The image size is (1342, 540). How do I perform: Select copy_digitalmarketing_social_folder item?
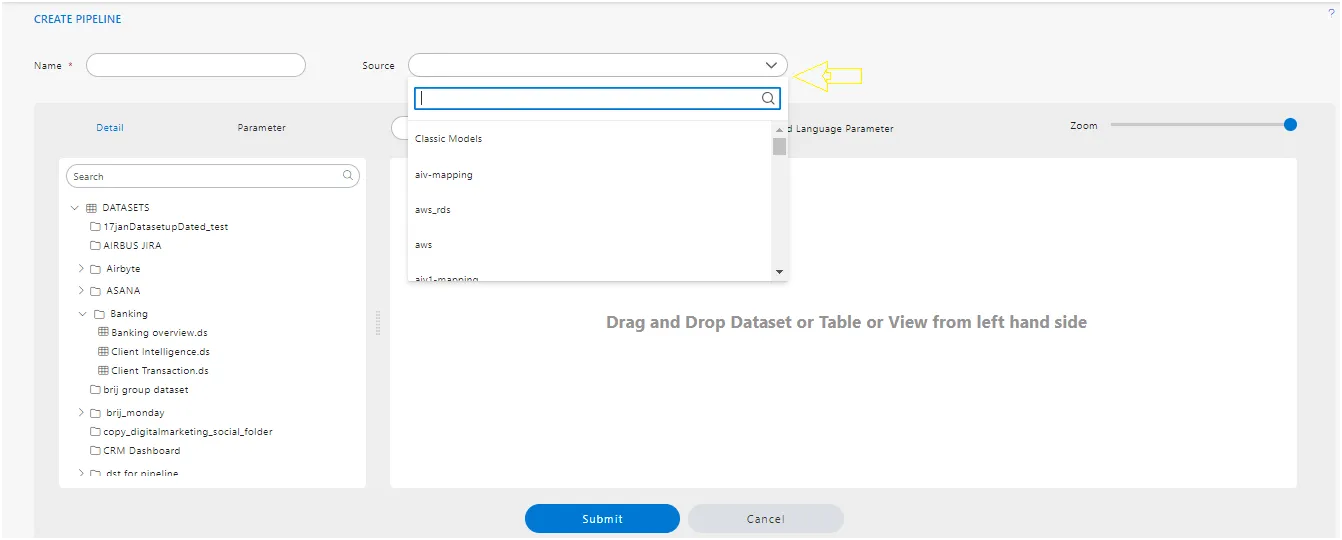click(x=188, y=432)
